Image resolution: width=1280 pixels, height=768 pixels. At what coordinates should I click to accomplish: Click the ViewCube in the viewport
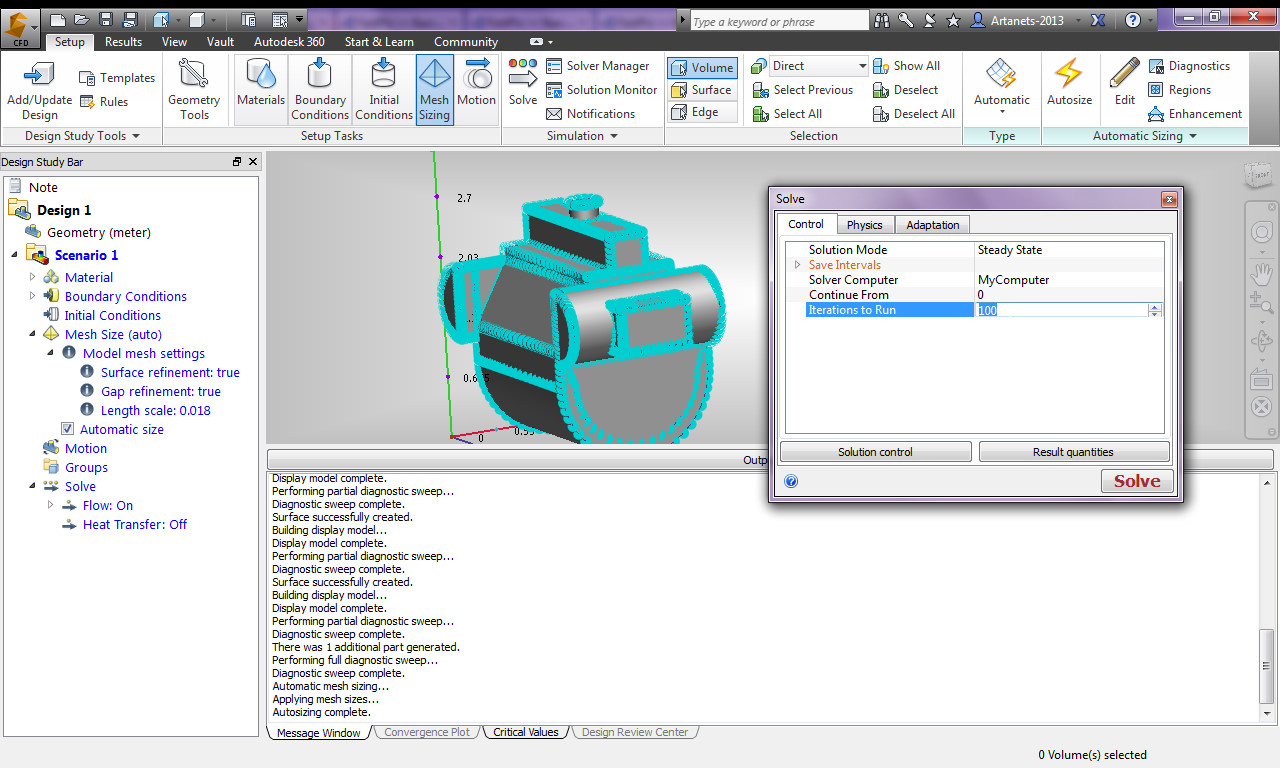(1259, 174)
